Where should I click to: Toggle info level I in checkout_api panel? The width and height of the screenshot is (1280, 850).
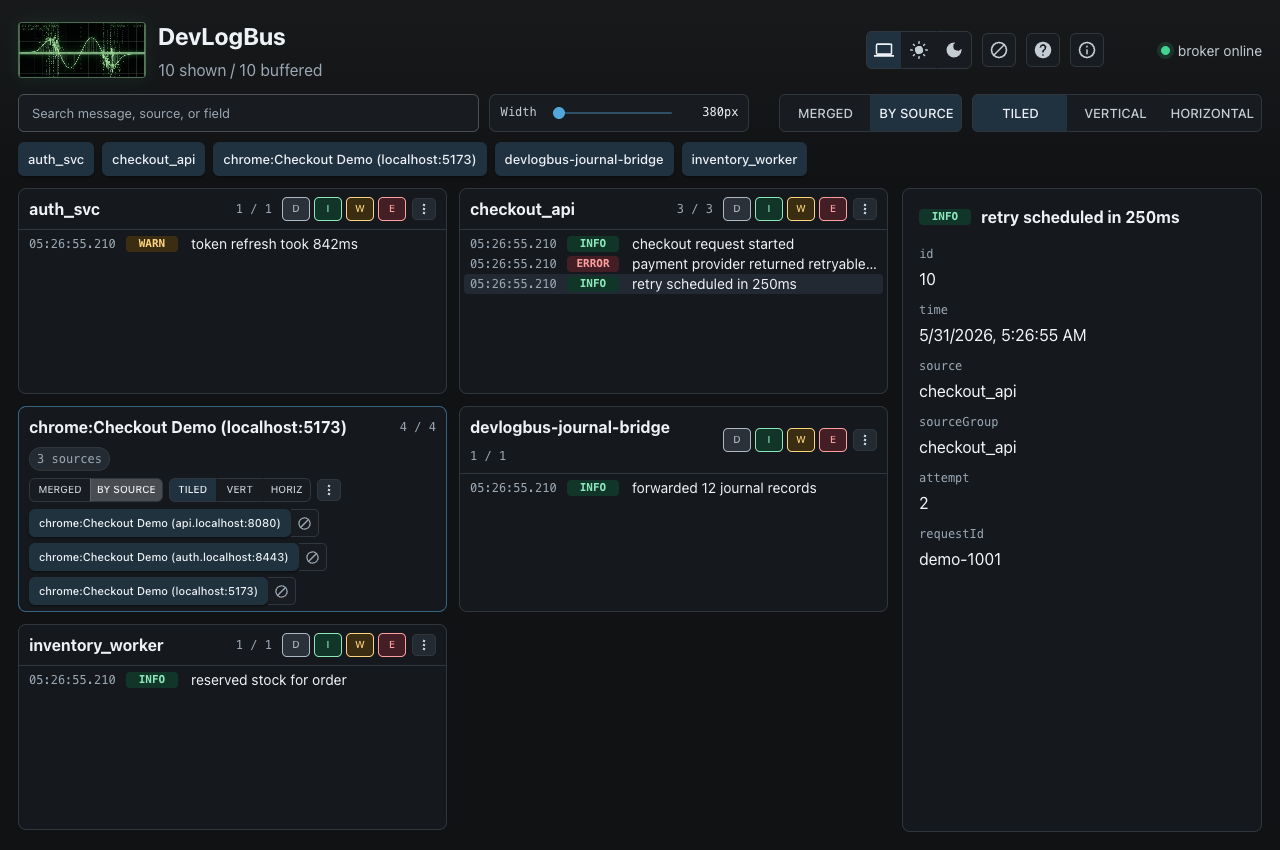click(769, 209)
